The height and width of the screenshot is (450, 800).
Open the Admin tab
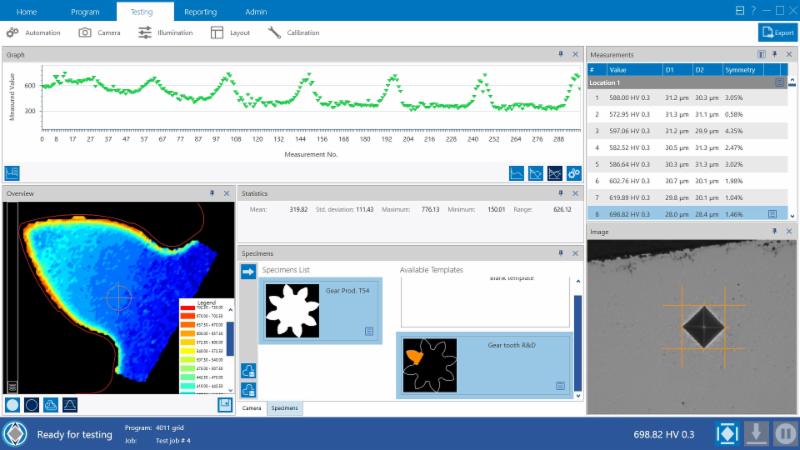[256, 12]
